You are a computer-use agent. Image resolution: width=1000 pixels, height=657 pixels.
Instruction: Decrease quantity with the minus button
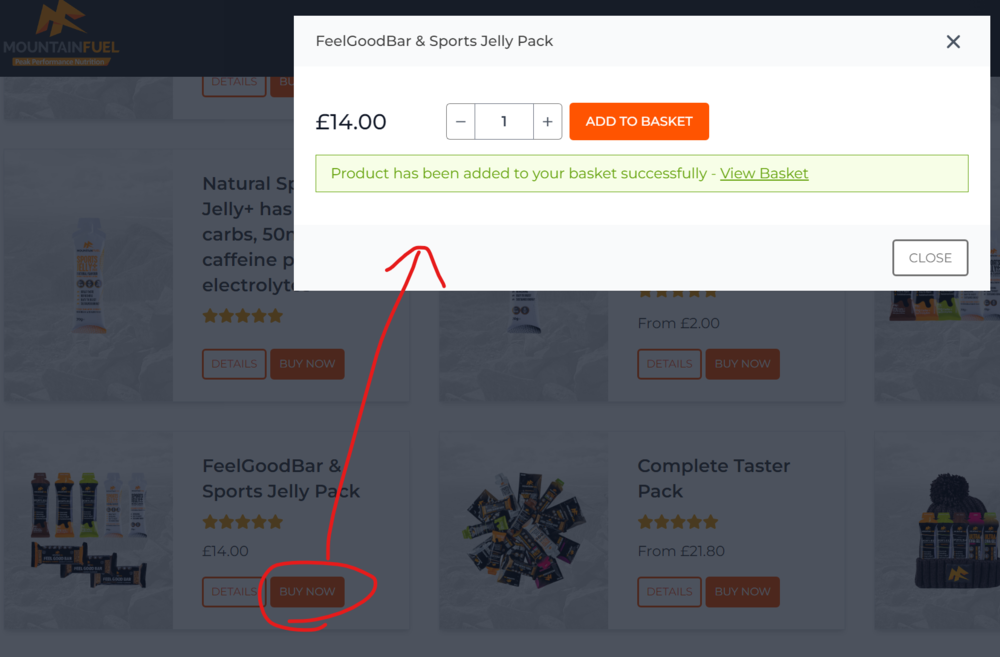pos(460,121)
